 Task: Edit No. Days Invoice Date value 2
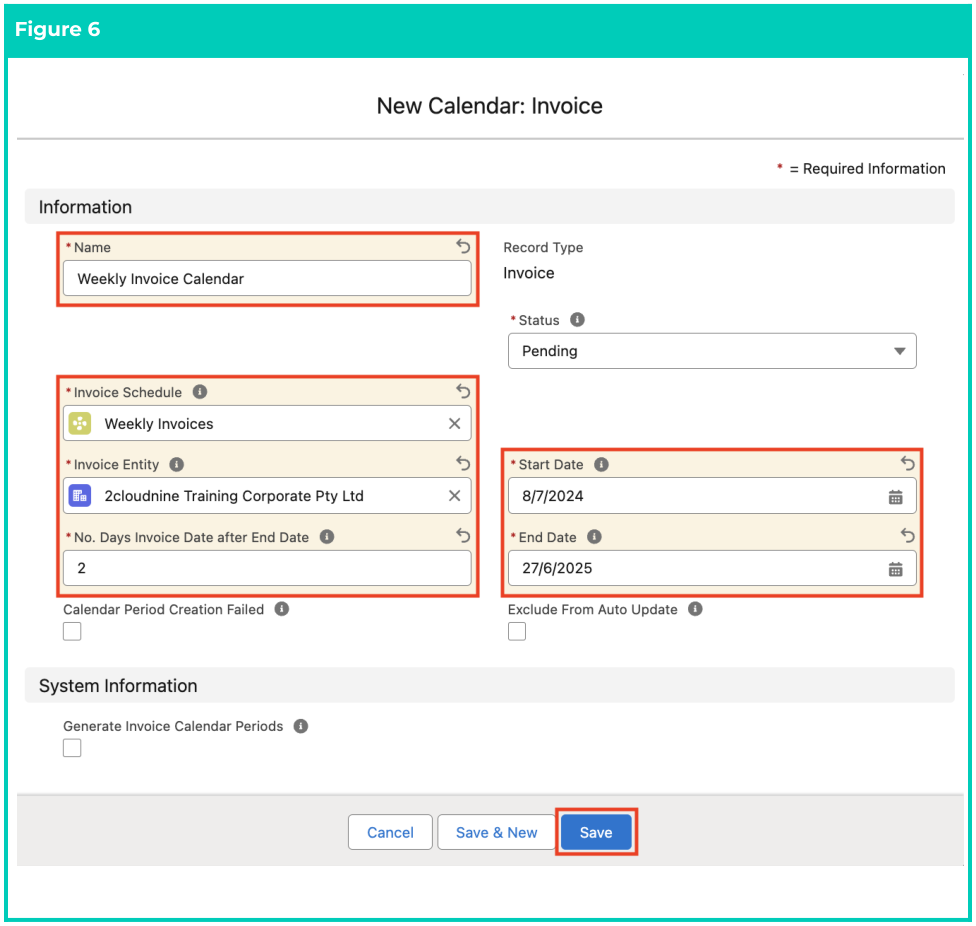click(x=267, y=568)
